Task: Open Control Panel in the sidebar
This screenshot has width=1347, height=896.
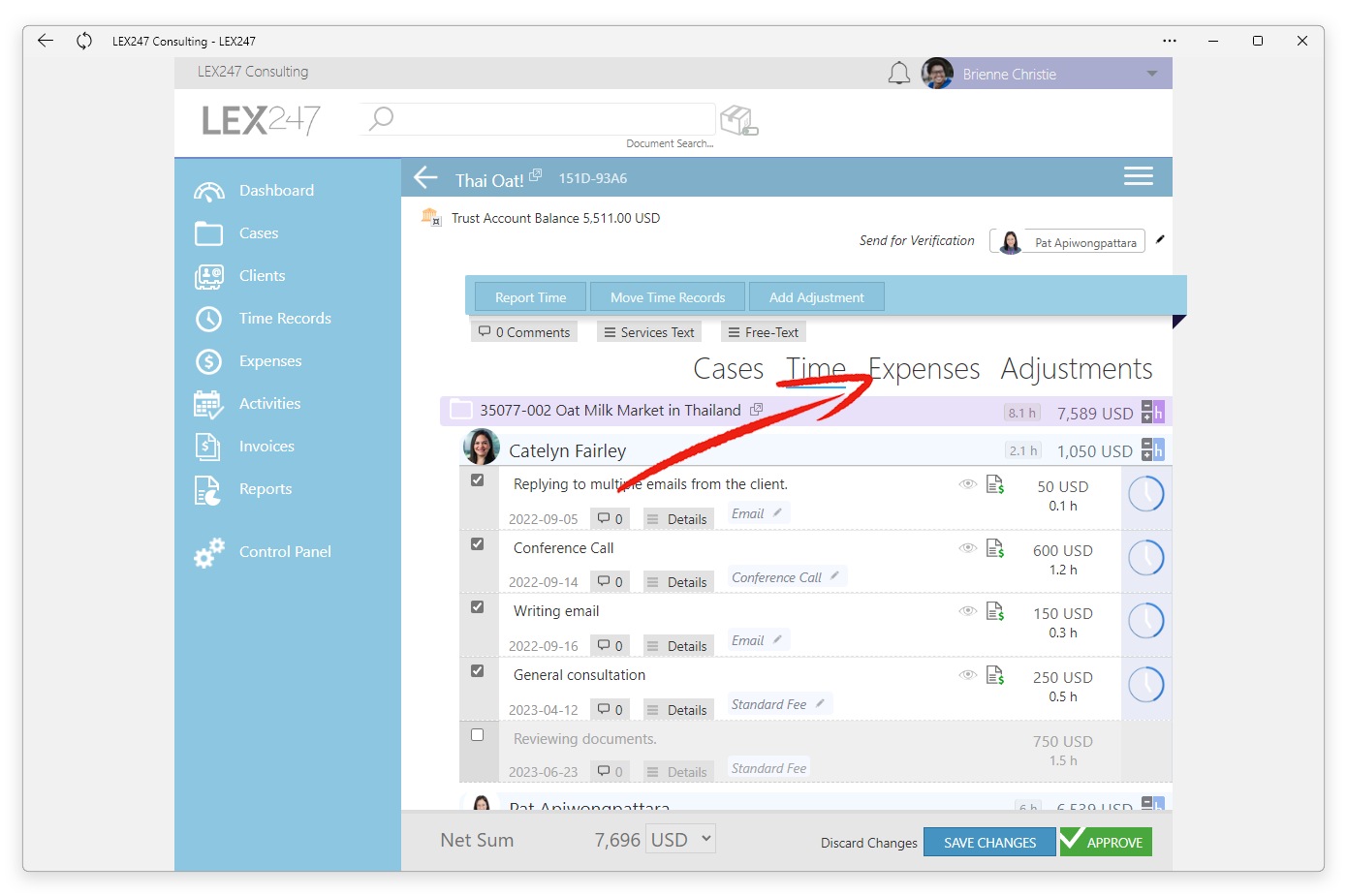Action: [285, 552]
